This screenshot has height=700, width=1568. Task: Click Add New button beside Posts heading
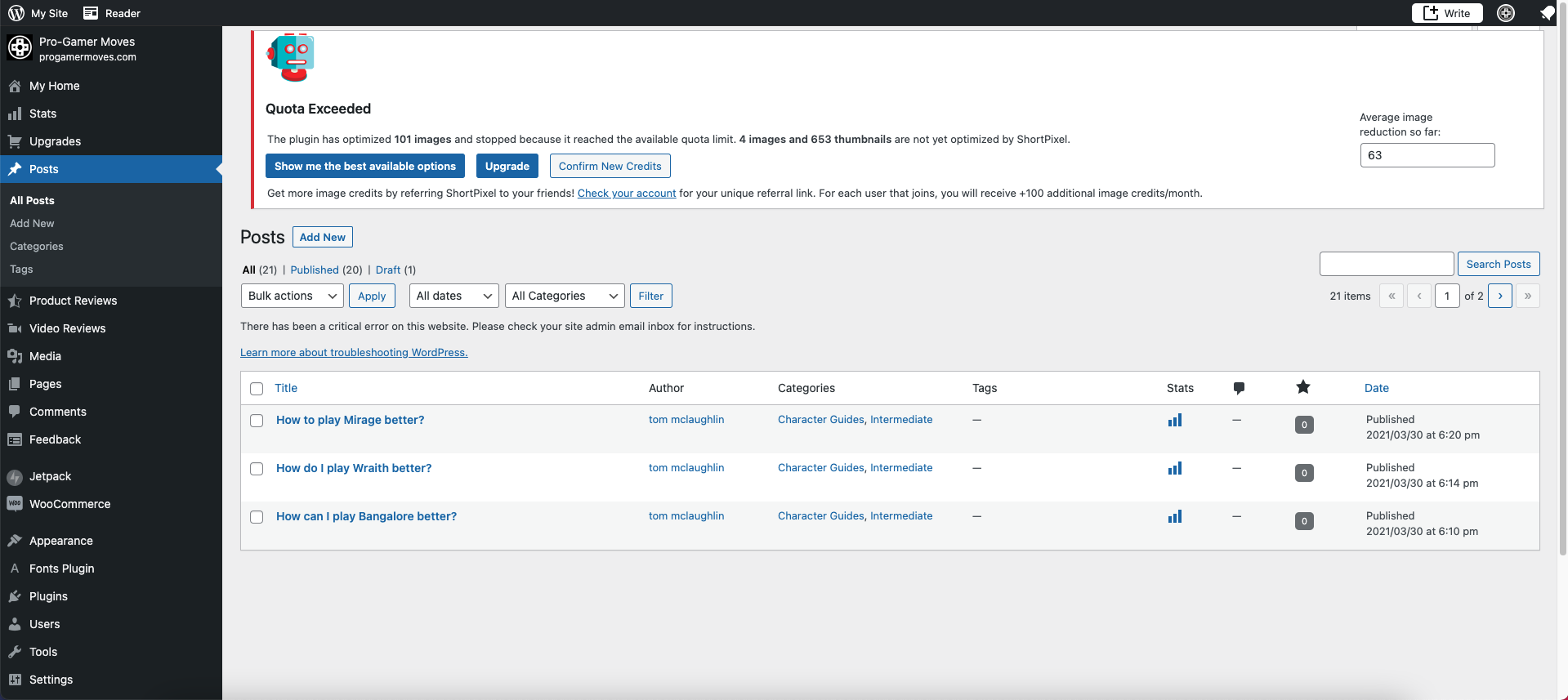pyautogui.click(x=323, y=237)
